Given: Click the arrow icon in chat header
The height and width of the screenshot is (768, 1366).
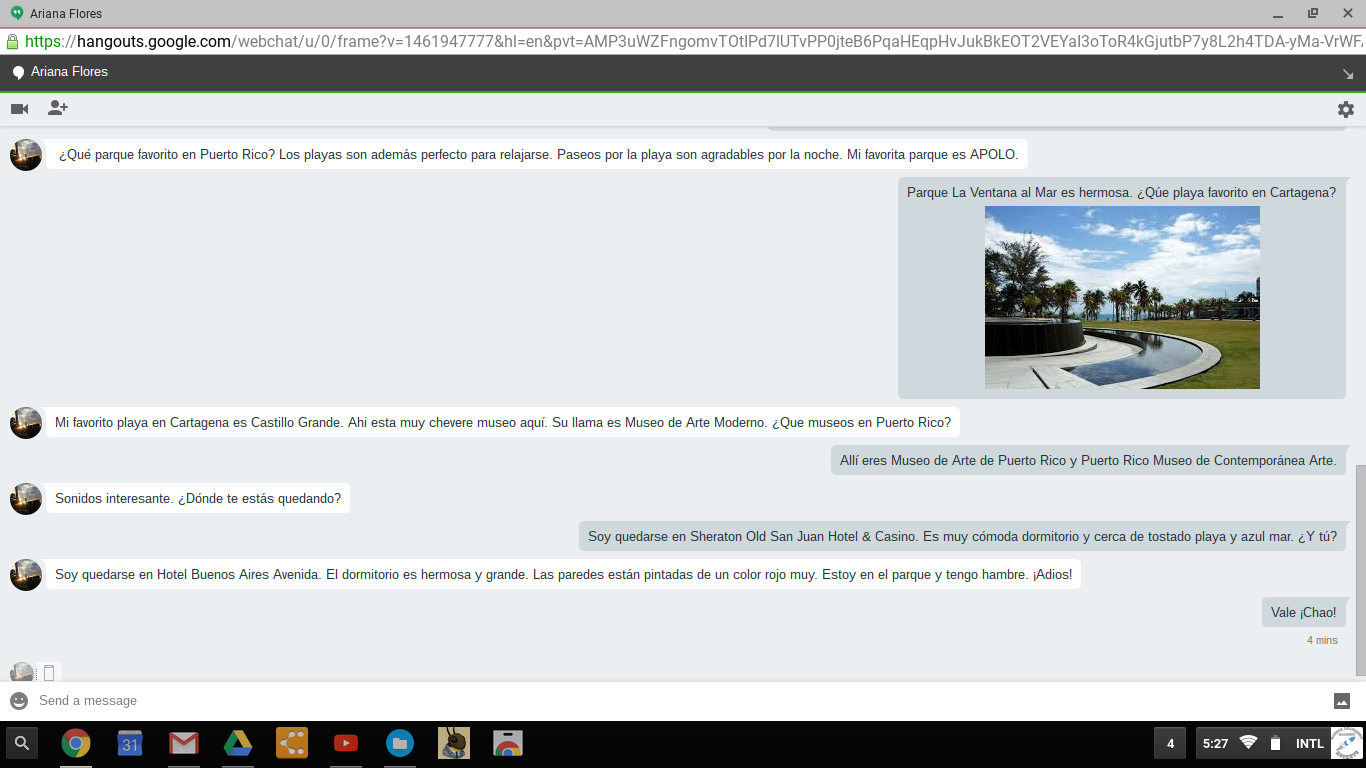Looking at the screenshot, I should pyautogui.click(x=1347, y=74).
